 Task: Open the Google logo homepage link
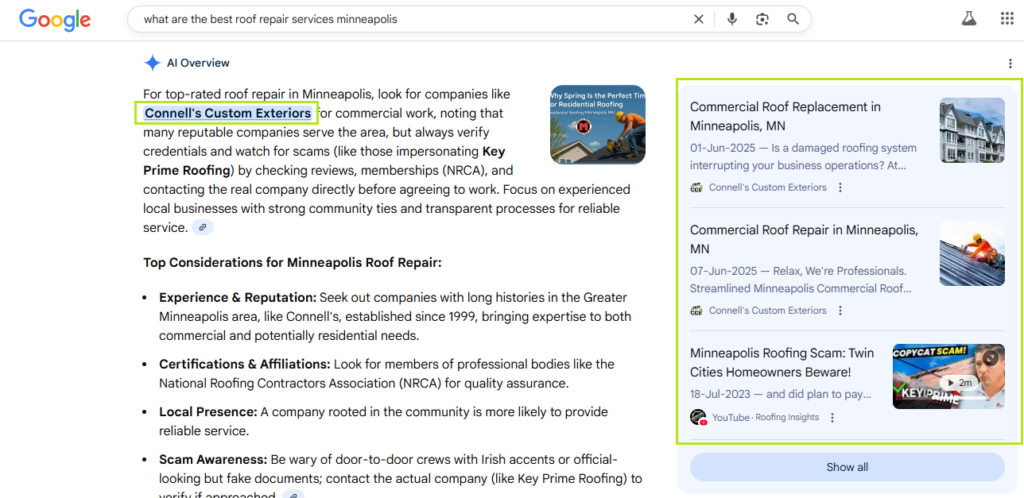tap(55, 20)
